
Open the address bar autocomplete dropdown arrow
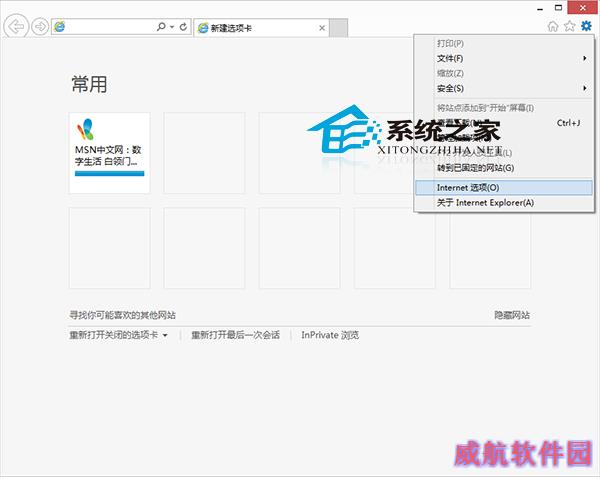point(172,27)
